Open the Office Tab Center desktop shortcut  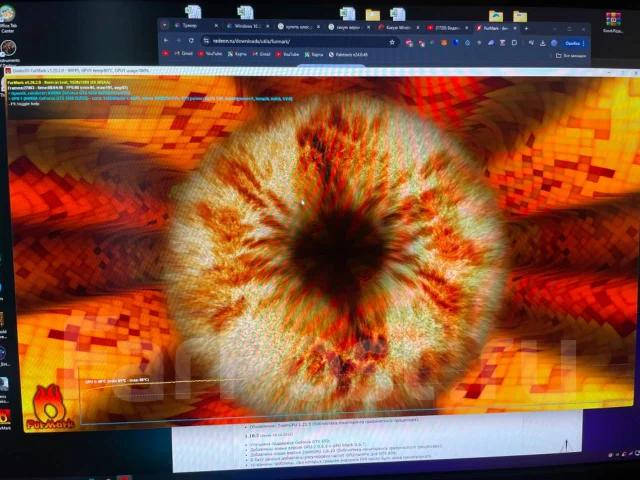click(8, 19)
